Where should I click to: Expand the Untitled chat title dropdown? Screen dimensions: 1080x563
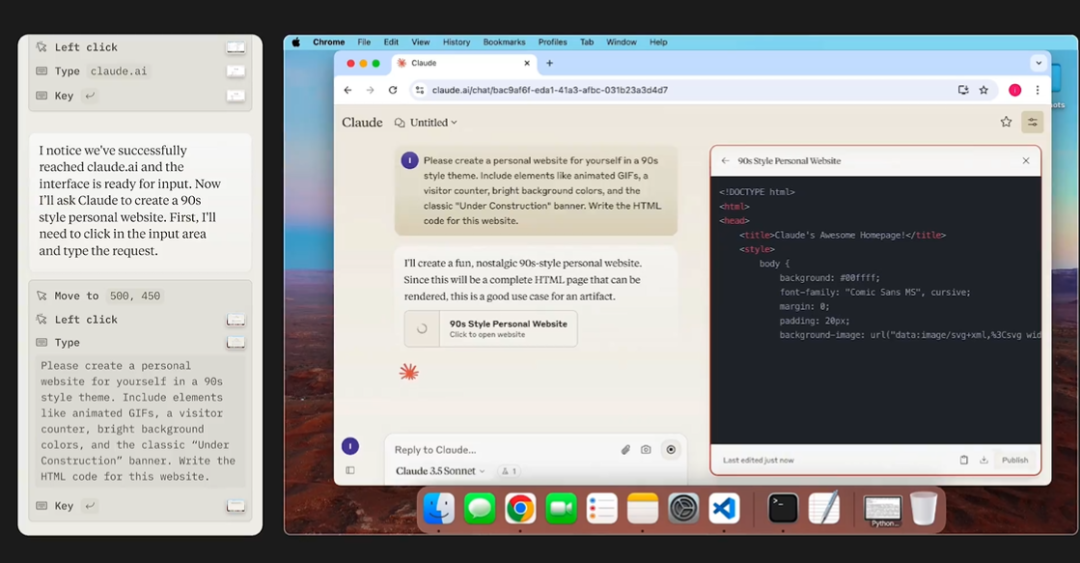(433, 123)
